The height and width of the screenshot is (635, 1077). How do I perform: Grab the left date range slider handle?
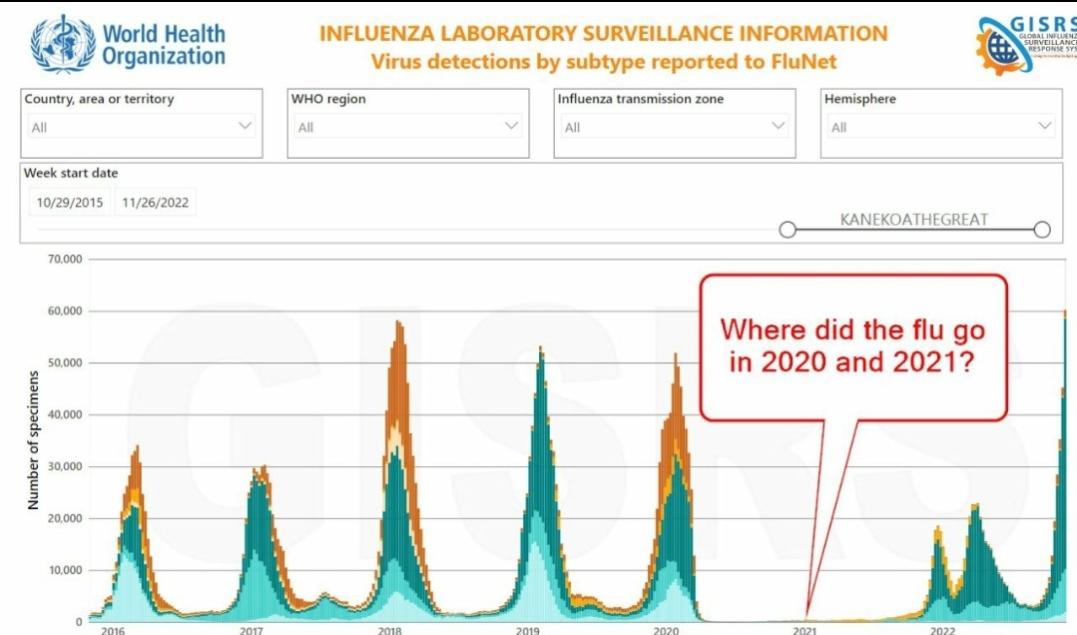coord(788,230)
